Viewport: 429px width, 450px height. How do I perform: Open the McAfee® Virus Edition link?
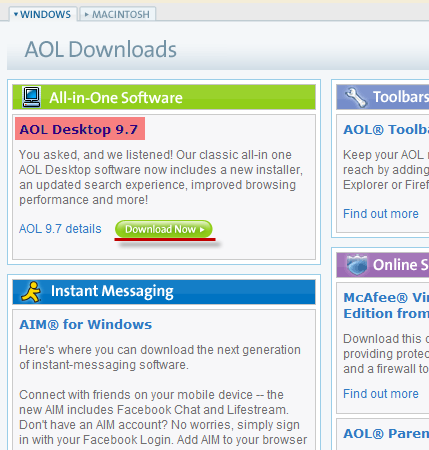tap(386, 305)
